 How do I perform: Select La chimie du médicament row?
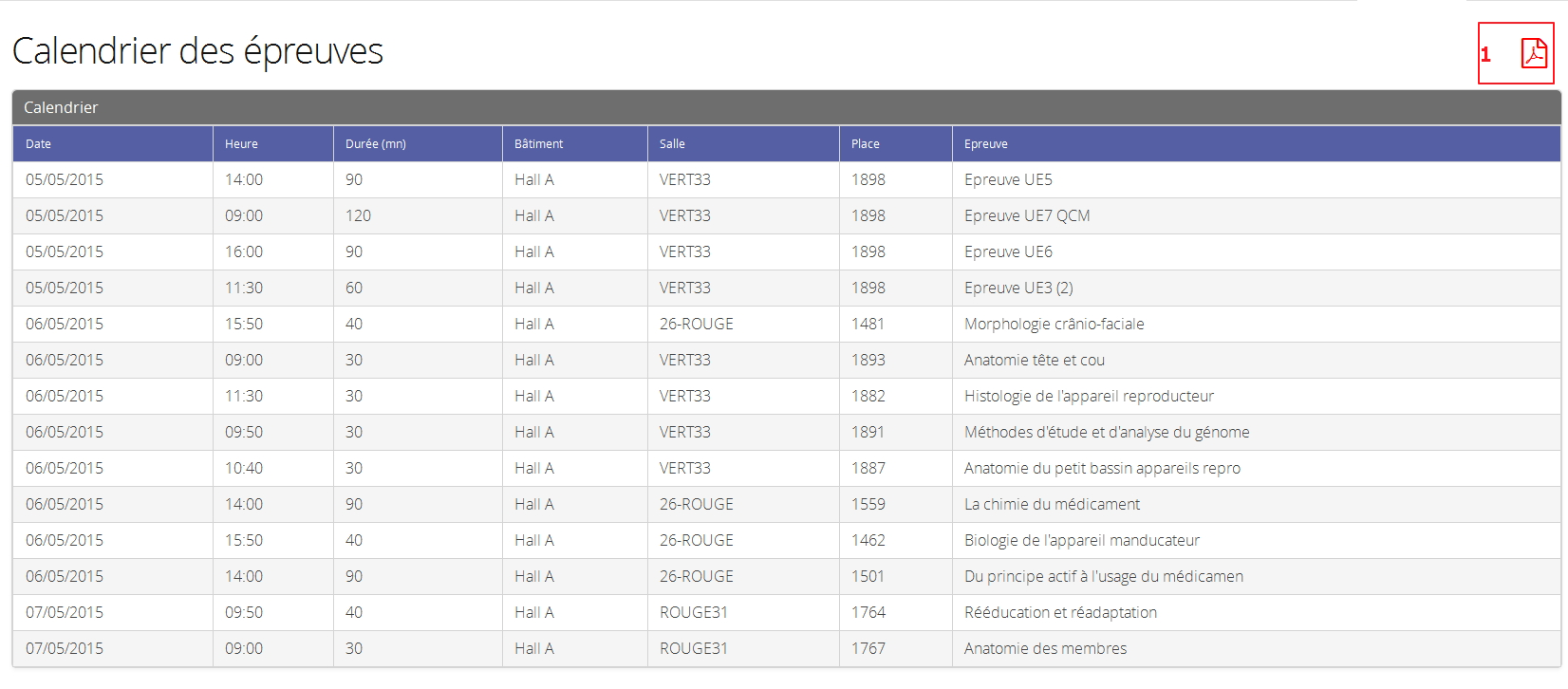1052,505
